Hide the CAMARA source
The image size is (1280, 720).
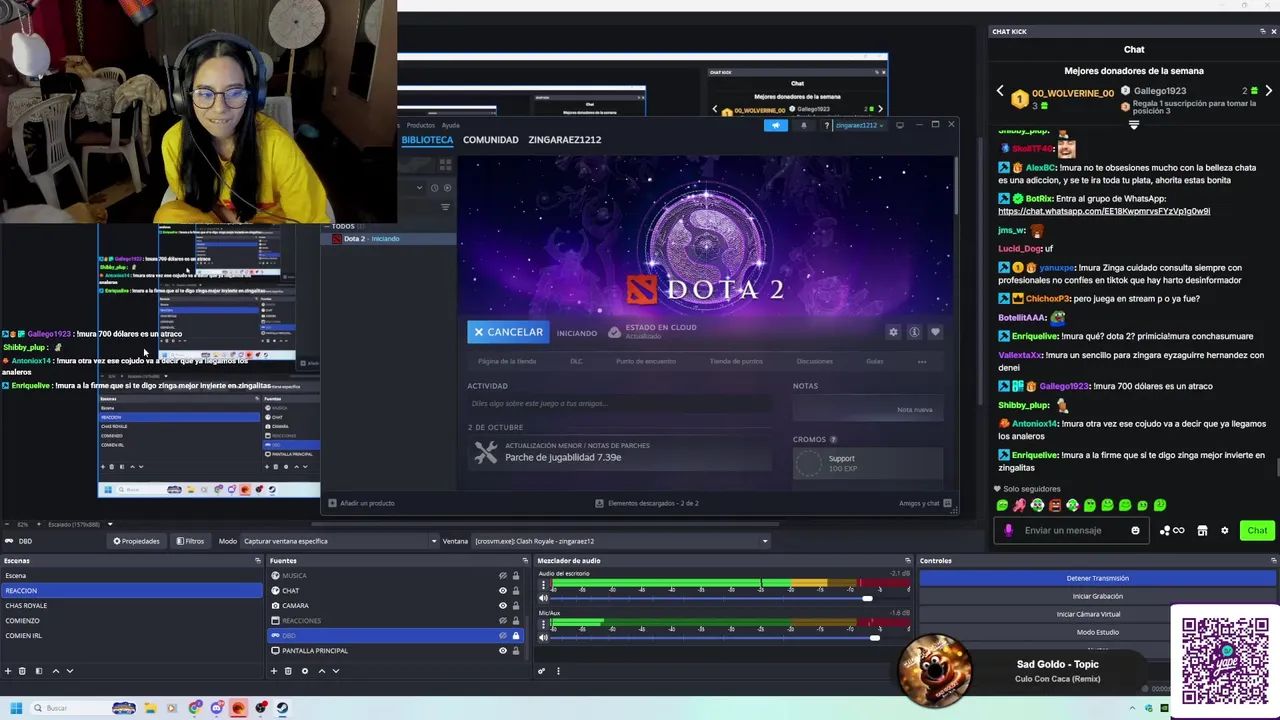click(x=503, y=606)
